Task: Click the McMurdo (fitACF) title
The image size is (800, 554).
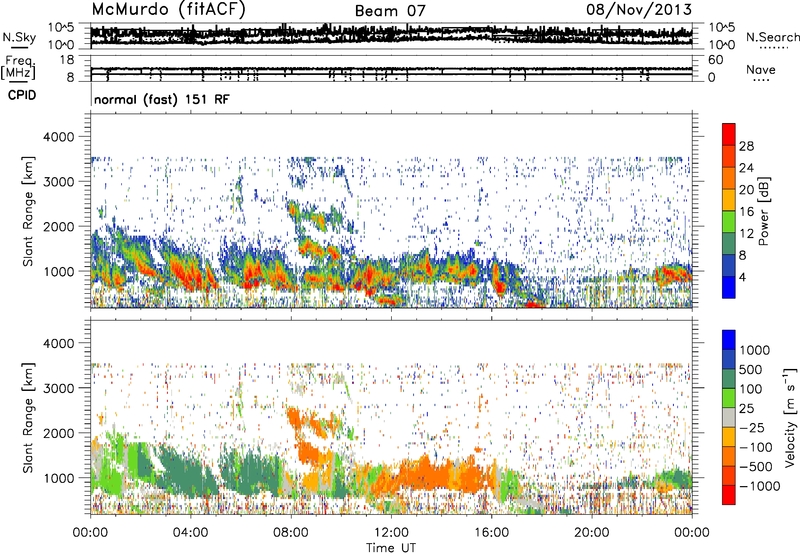Action: (168, 10)
